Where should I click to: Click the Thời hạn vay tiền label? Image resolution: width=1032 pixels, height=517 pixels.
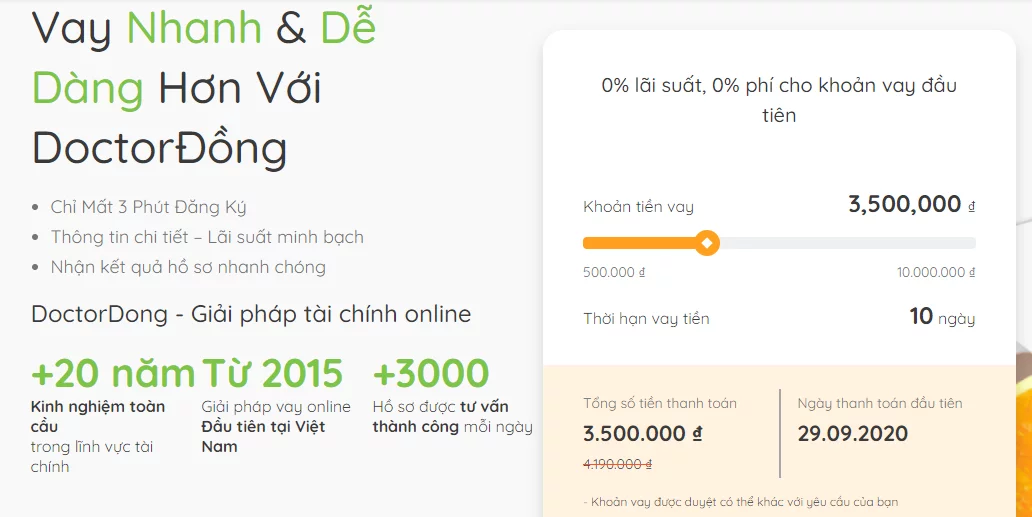click(646, 319)
